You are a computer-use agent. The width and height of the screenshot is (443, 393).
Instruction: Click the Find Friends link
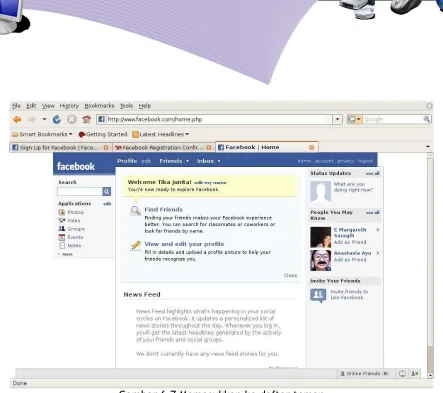point(163,209)
